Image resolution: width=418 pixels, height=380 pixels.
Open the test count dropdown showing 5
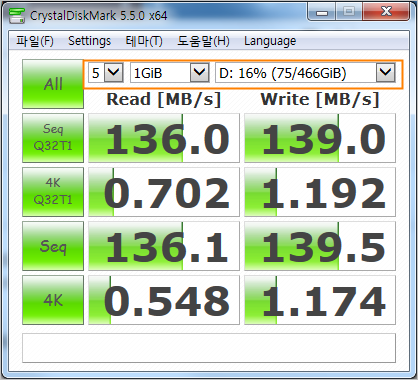[106, 72]
